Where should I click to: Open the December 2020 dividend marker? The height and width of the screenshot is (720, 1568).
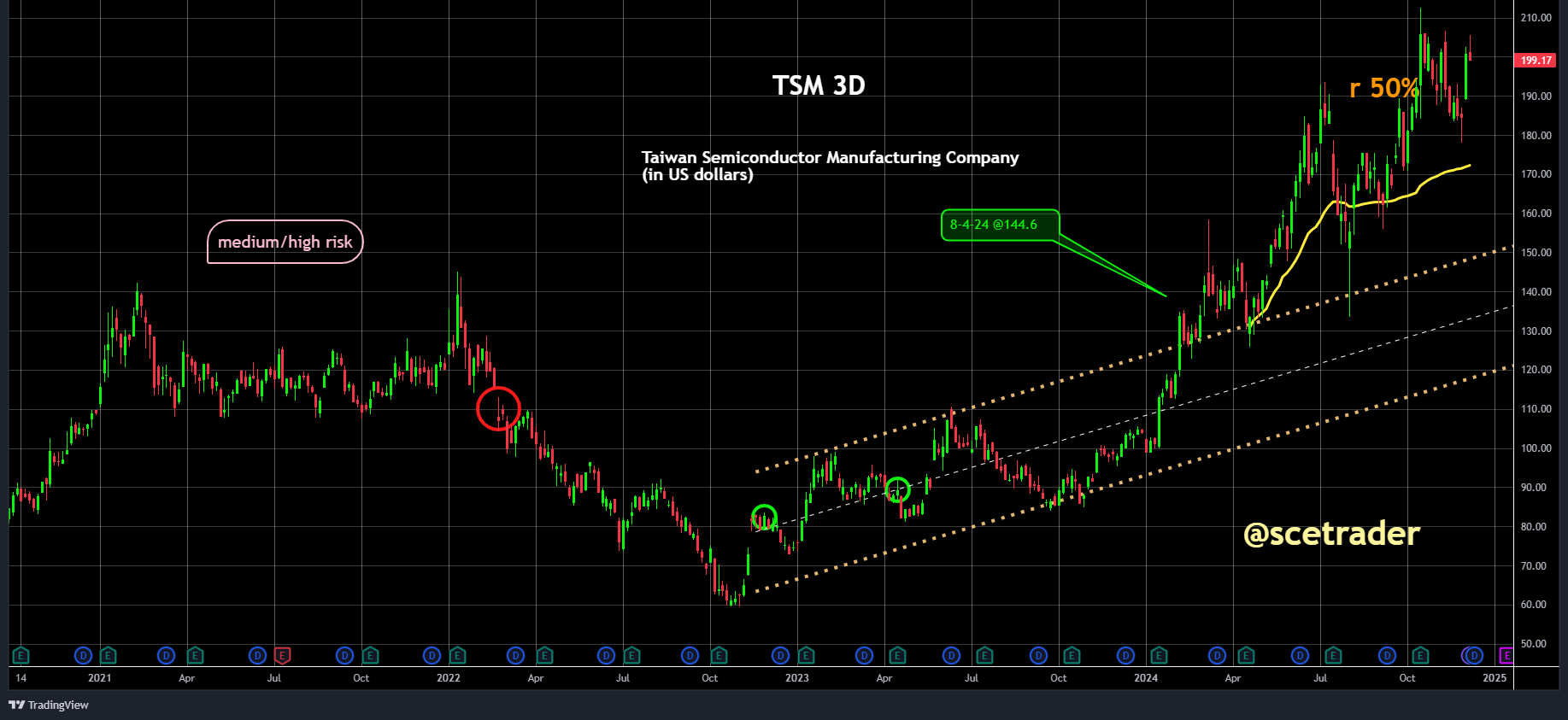coord(83,656)
